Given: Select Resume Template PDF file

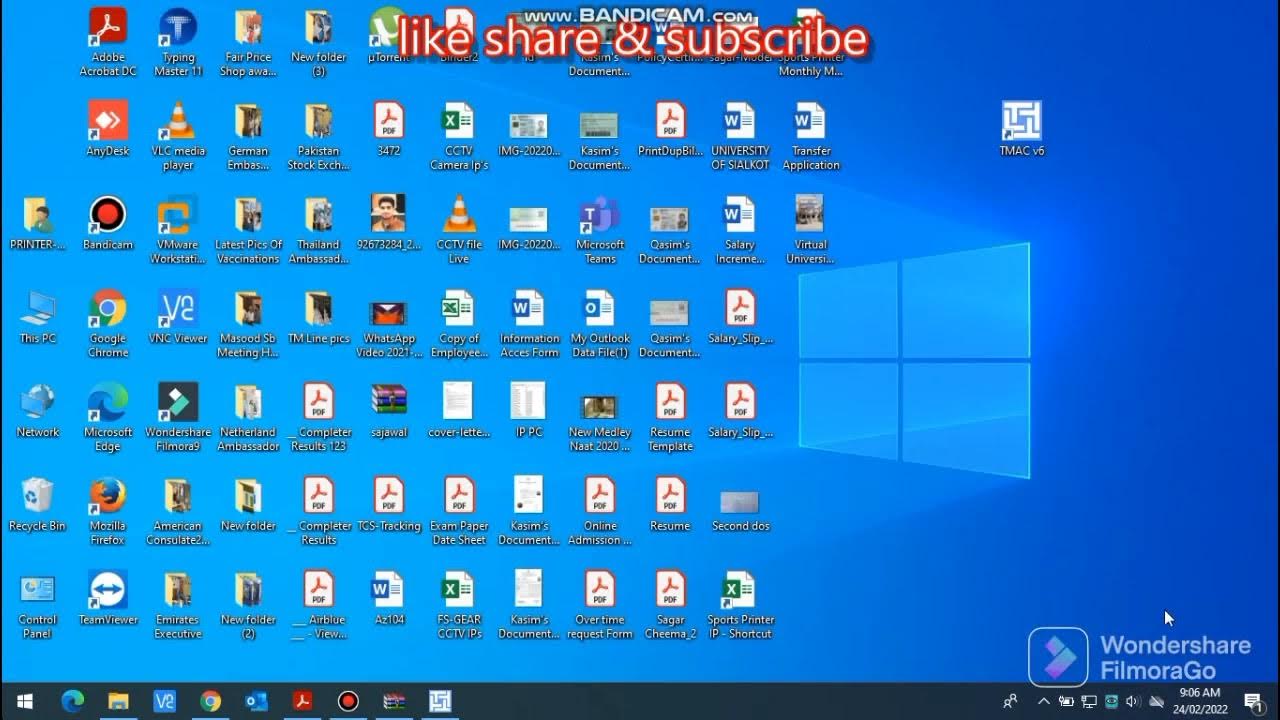Looking at the screenshot, I should tap(670, 418).
